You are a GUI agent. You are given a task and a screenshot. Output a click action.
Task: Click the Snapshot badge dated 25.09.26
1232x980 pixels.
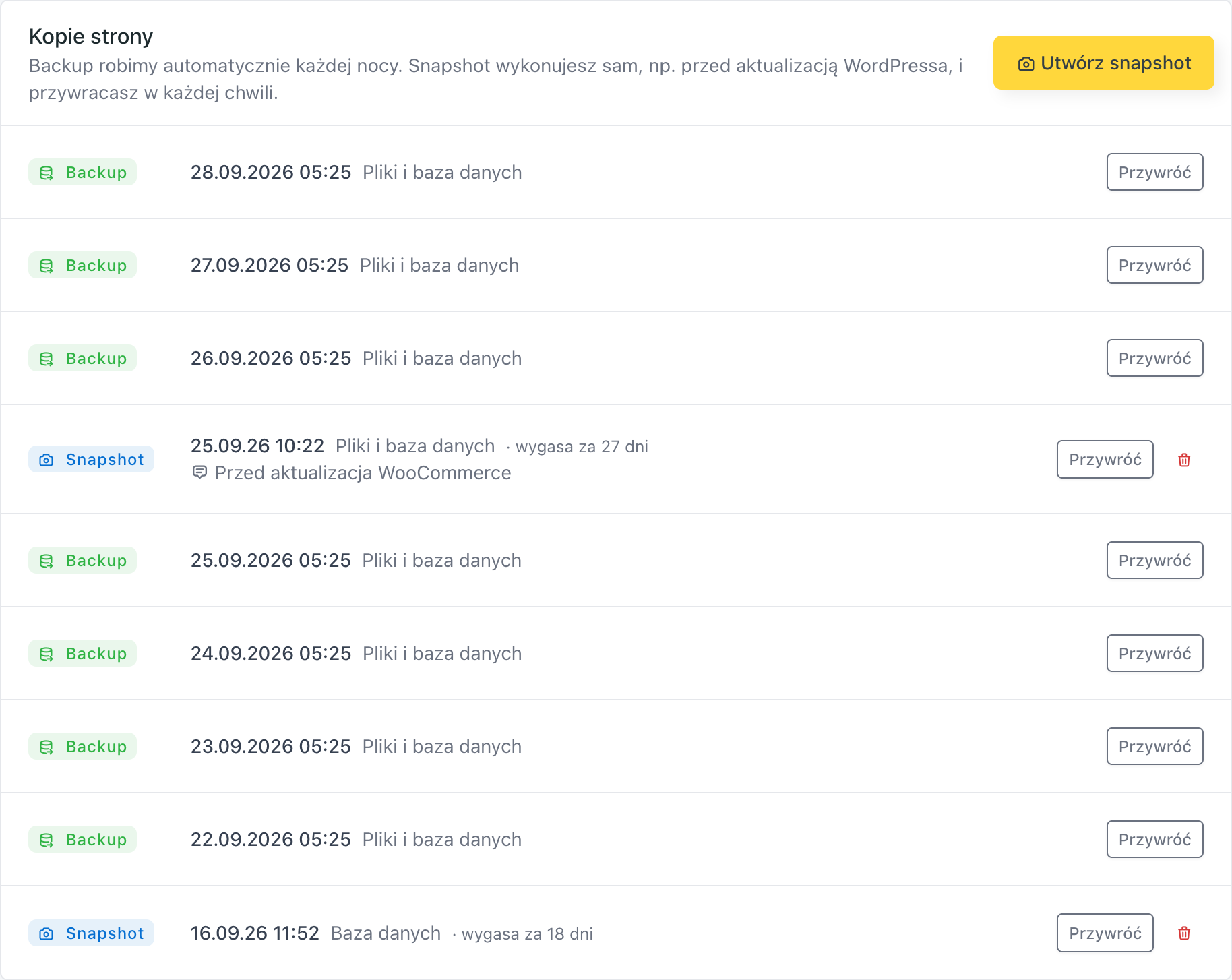click(x=91, y=459)
